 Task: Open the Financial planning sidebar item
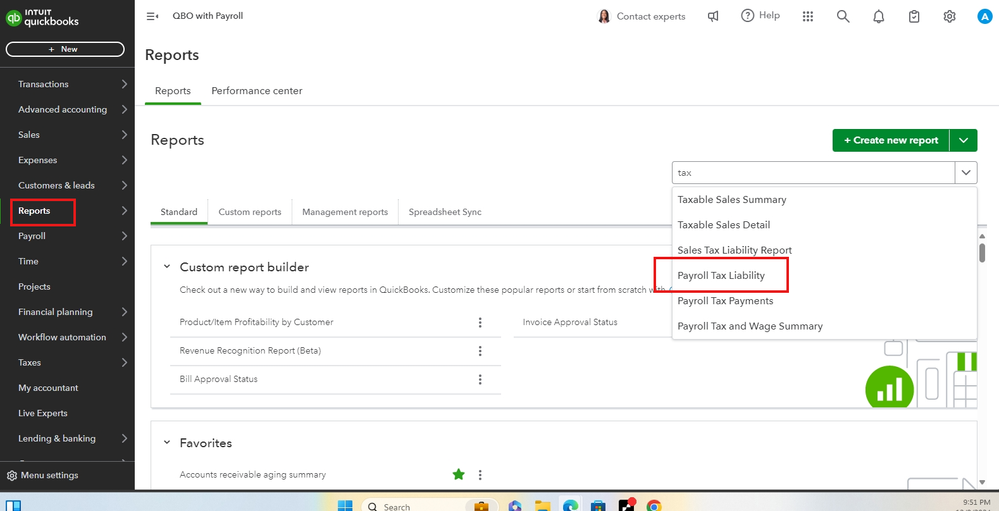tap(55, 312)
